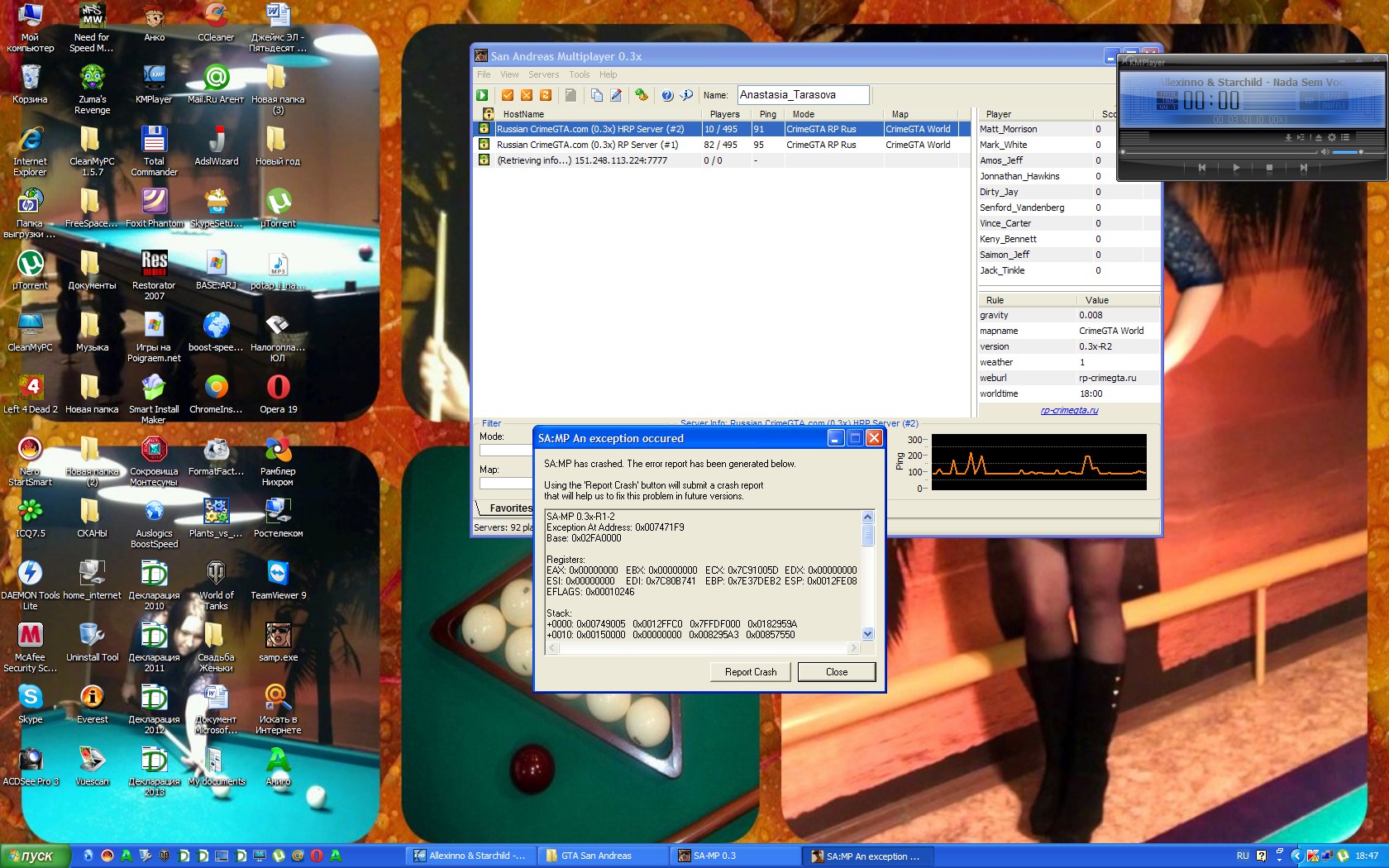Screen dimensions: 1389x868
Task: Switch to GTA San Andreas taskbar button
Action: pos(603,856)
